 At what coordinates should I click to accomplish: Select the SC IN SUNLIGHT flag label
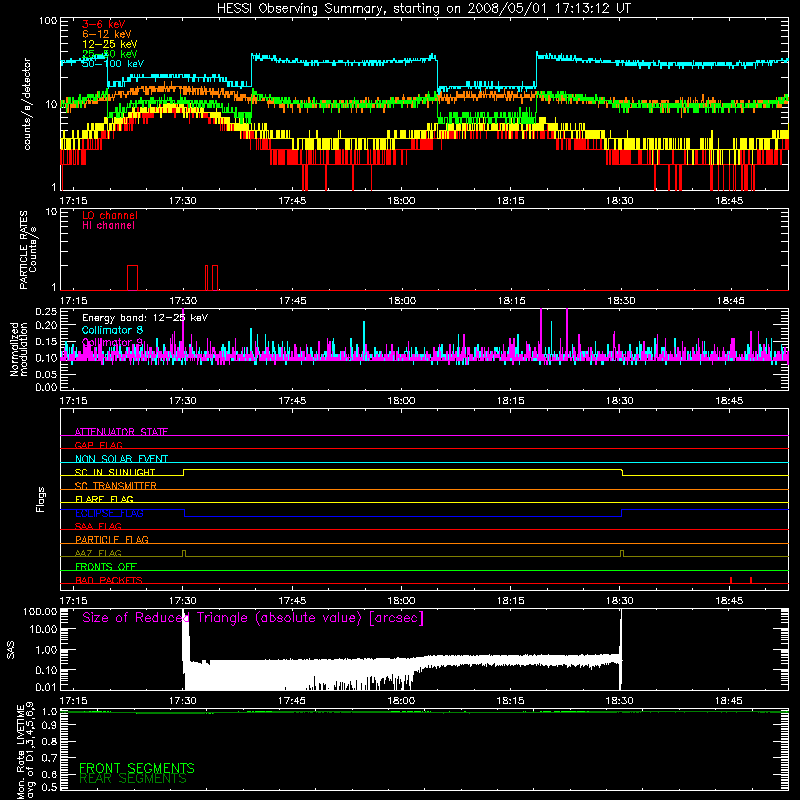pos(115,472)
